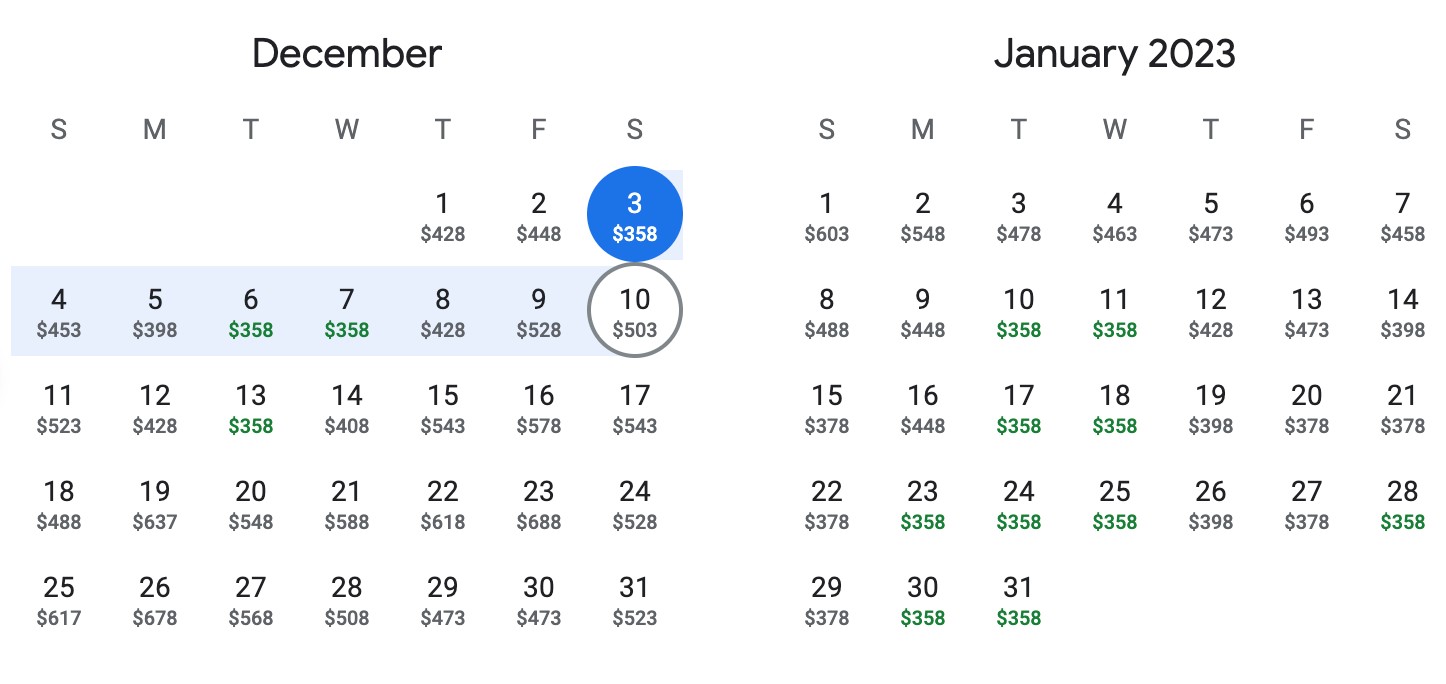This screenshot has height=684, width=1446.
Task: Pick December 31 at $523
Action: click(634, 599)
